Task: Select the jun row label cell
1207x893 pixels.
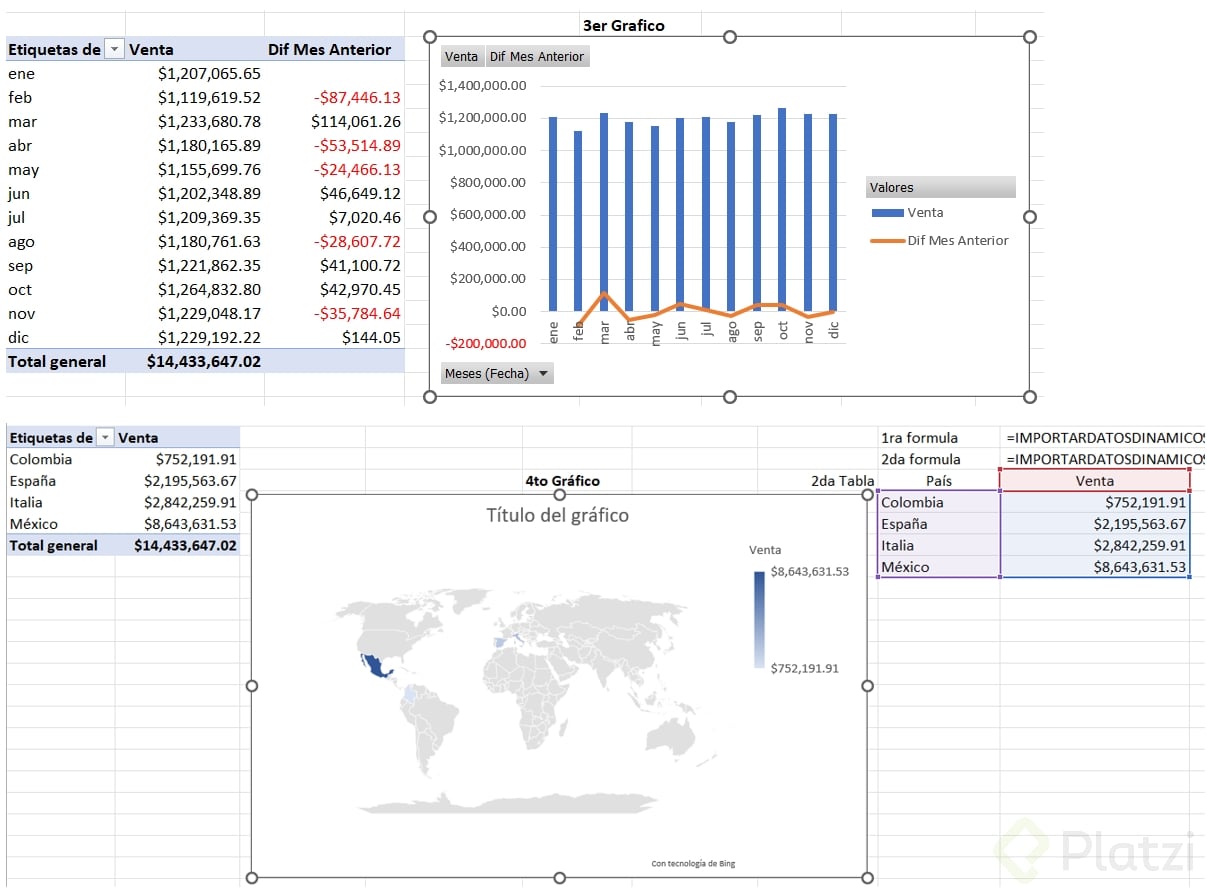Action: click(x=66, y=193)
